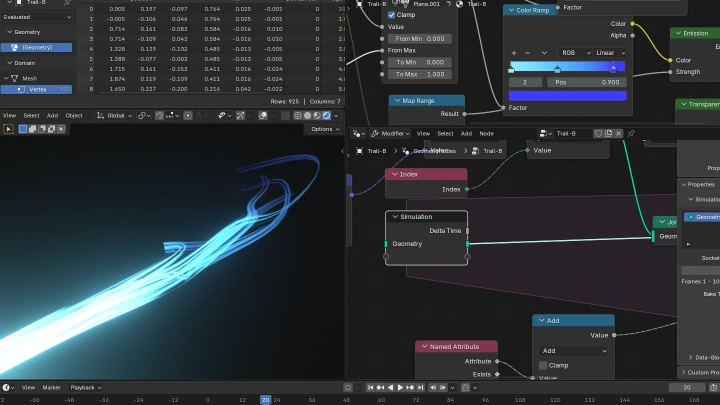Select material preview shading mode
This screenshot has width=720, height=405.
click(x=317, y=116)
